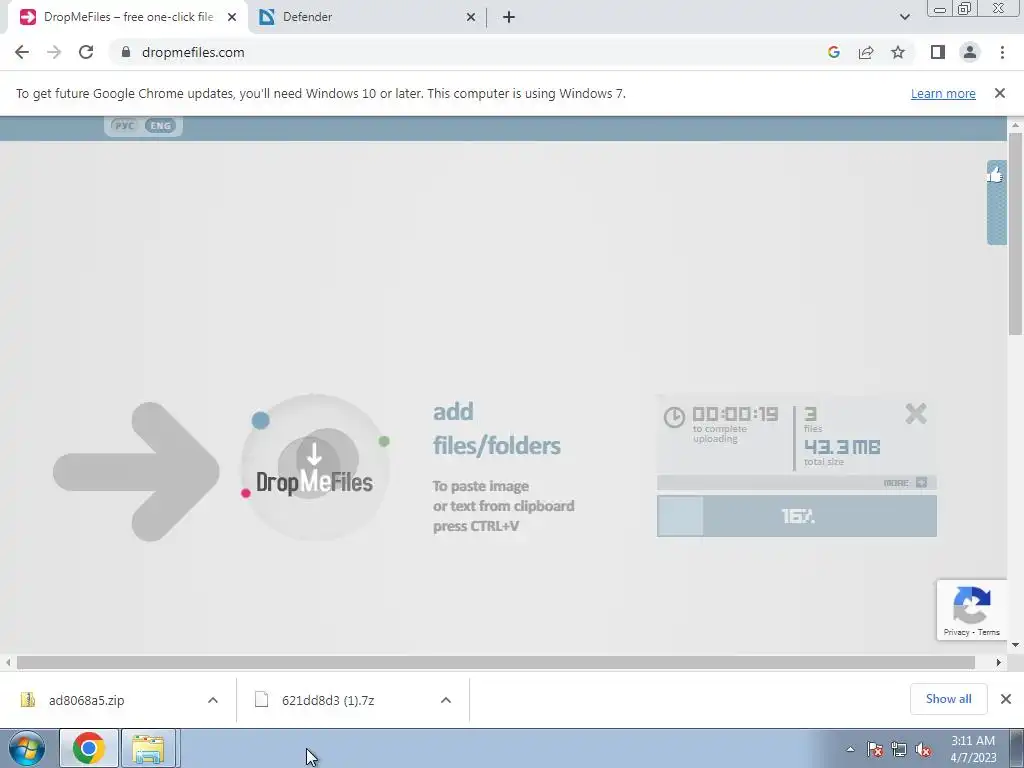Open the tab search dropdown arrow
The height and width of the screenshot is (768, 1024).
tap(904, 17)
